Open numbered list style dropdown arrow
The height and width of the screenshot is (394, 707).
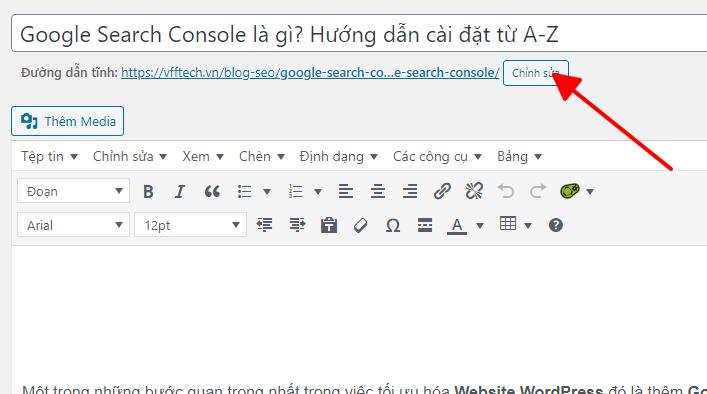[318, 192]
